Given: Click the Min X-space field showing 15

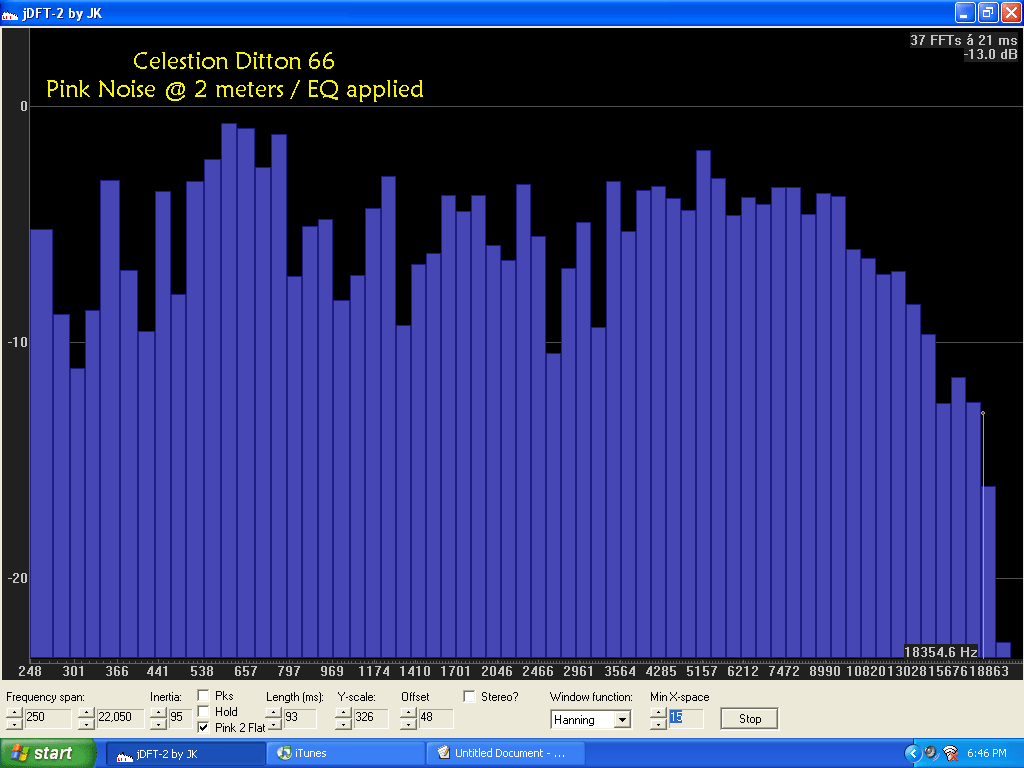Looking at the screenshot, I should point(685,718).
